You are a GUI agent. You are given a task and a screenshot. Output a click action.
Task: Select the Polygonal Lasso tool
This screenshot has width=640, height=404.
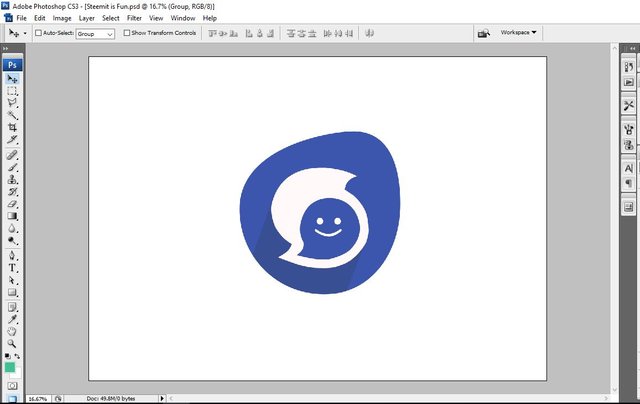click(12, 103)
